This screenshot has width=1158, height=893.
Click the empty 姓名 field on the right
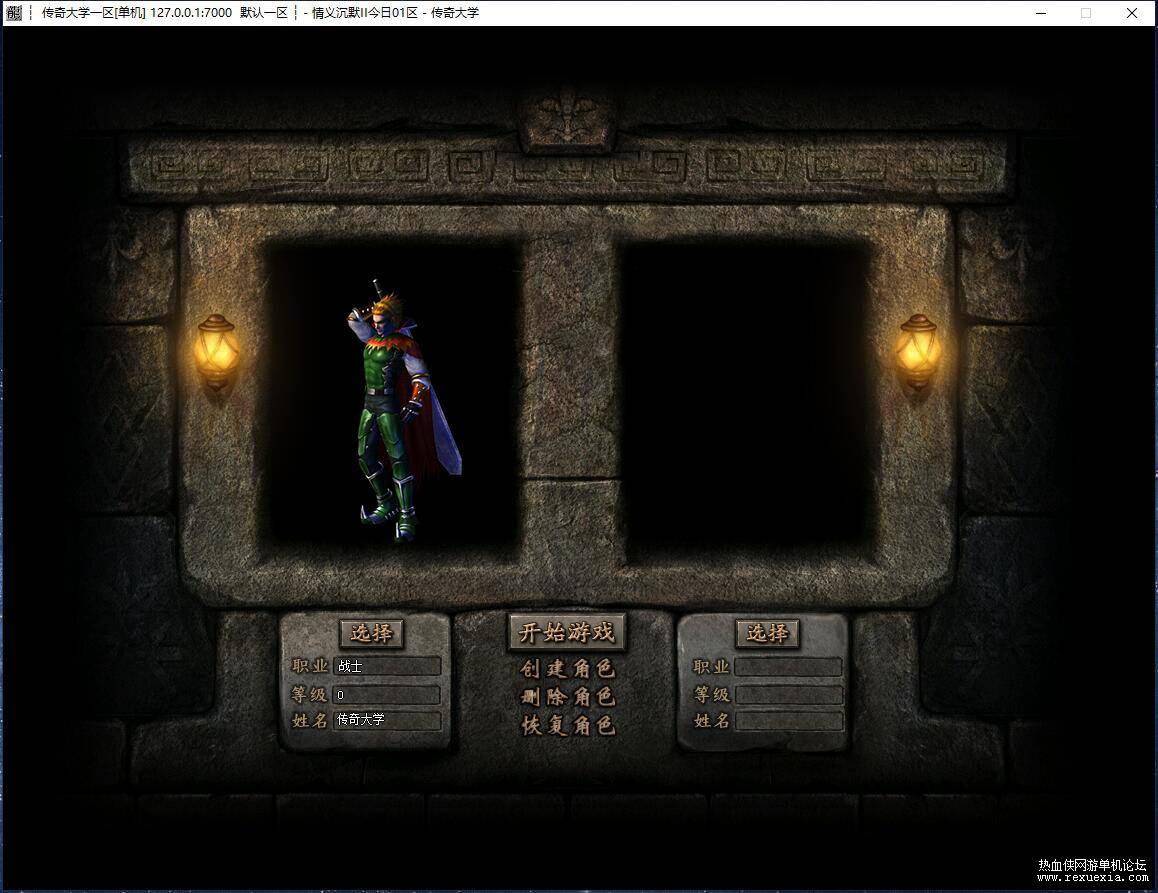point(788,721)
